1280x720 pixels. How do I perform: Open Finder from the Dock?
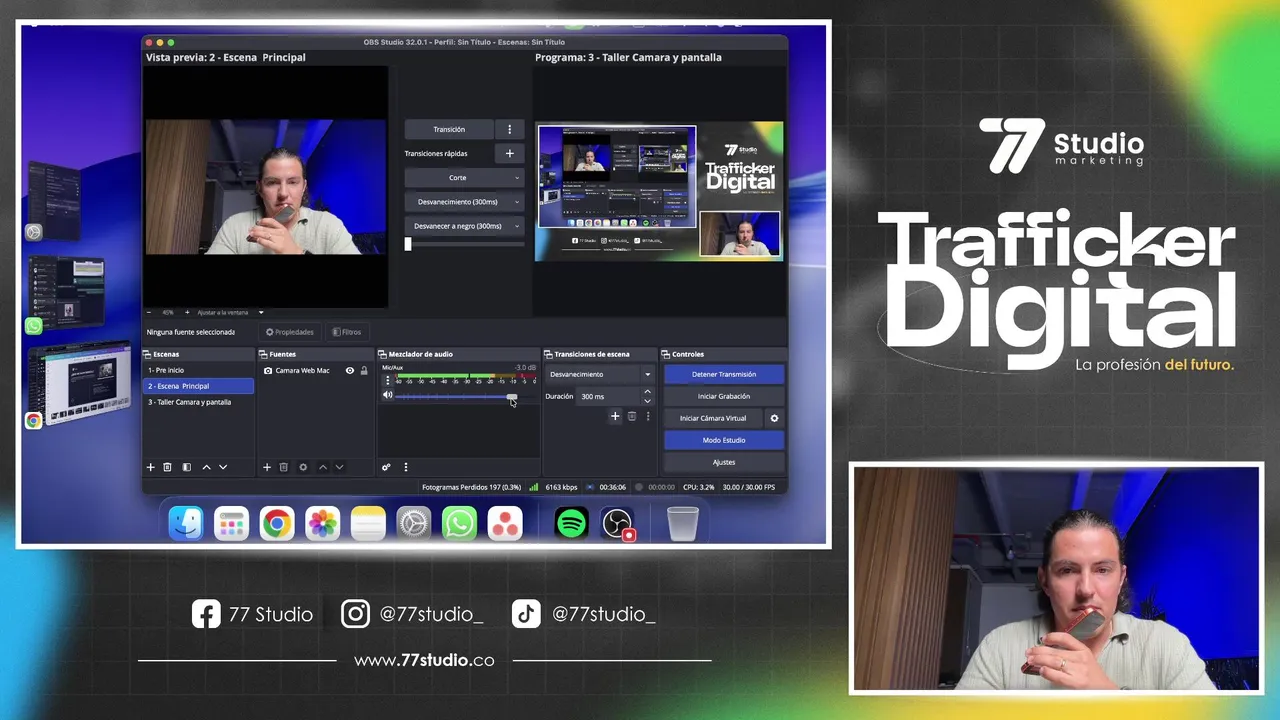click(x=186, y=523)
